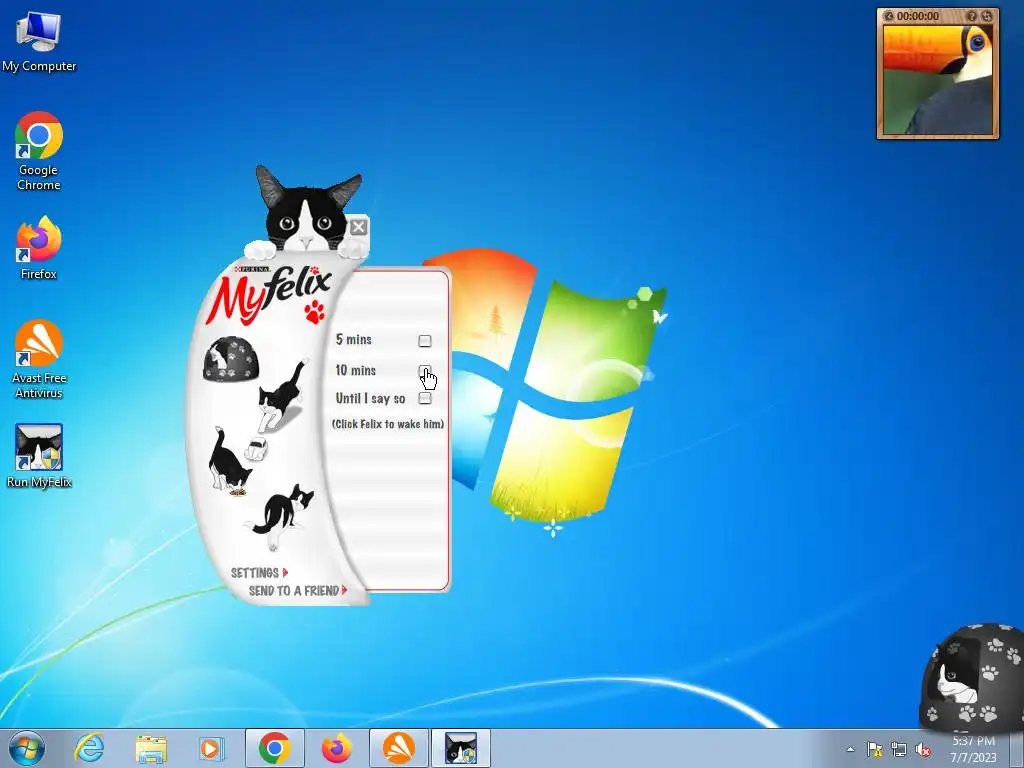Click the cat bed icon in MyFelix panel
The width and height of the screenshot is (1024, 768).
pyautogui.click(x=231, y=359)
